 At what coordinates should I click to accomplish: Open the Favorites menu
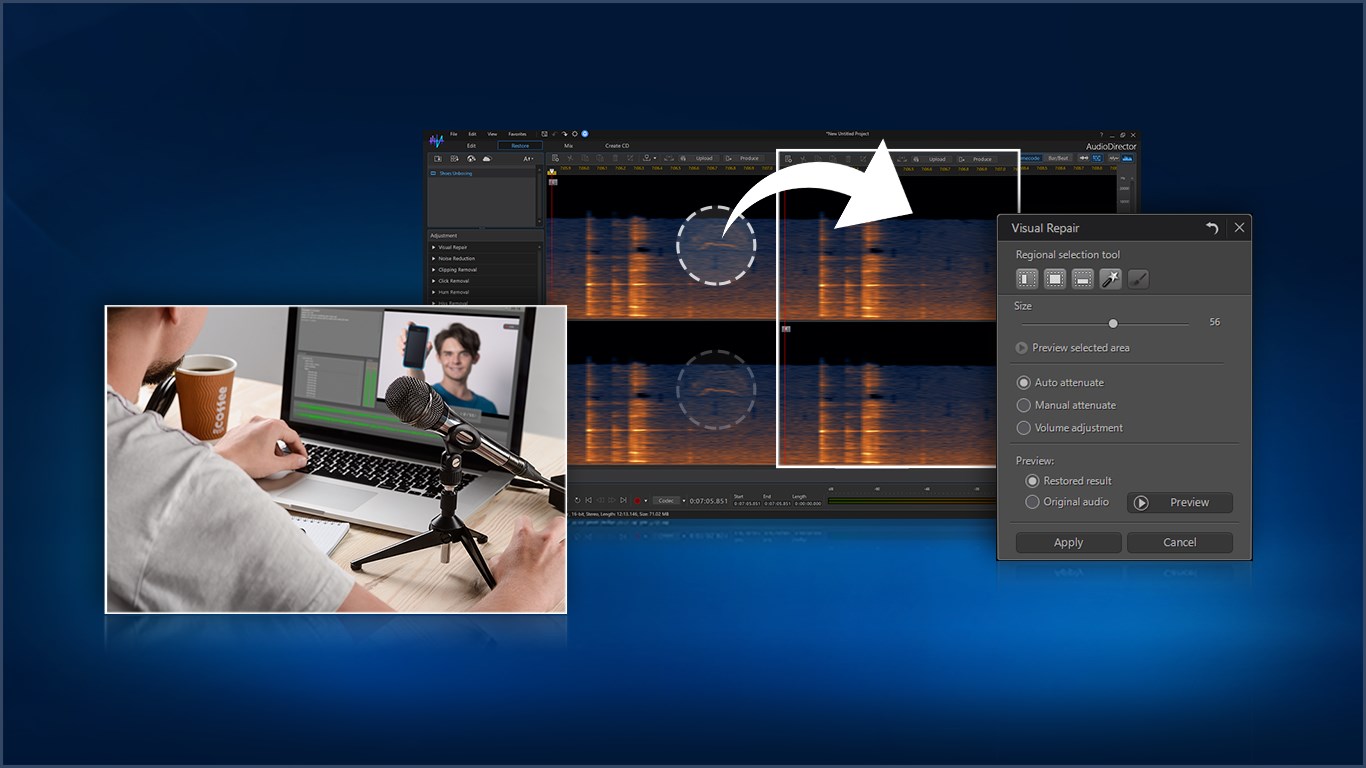518,133
